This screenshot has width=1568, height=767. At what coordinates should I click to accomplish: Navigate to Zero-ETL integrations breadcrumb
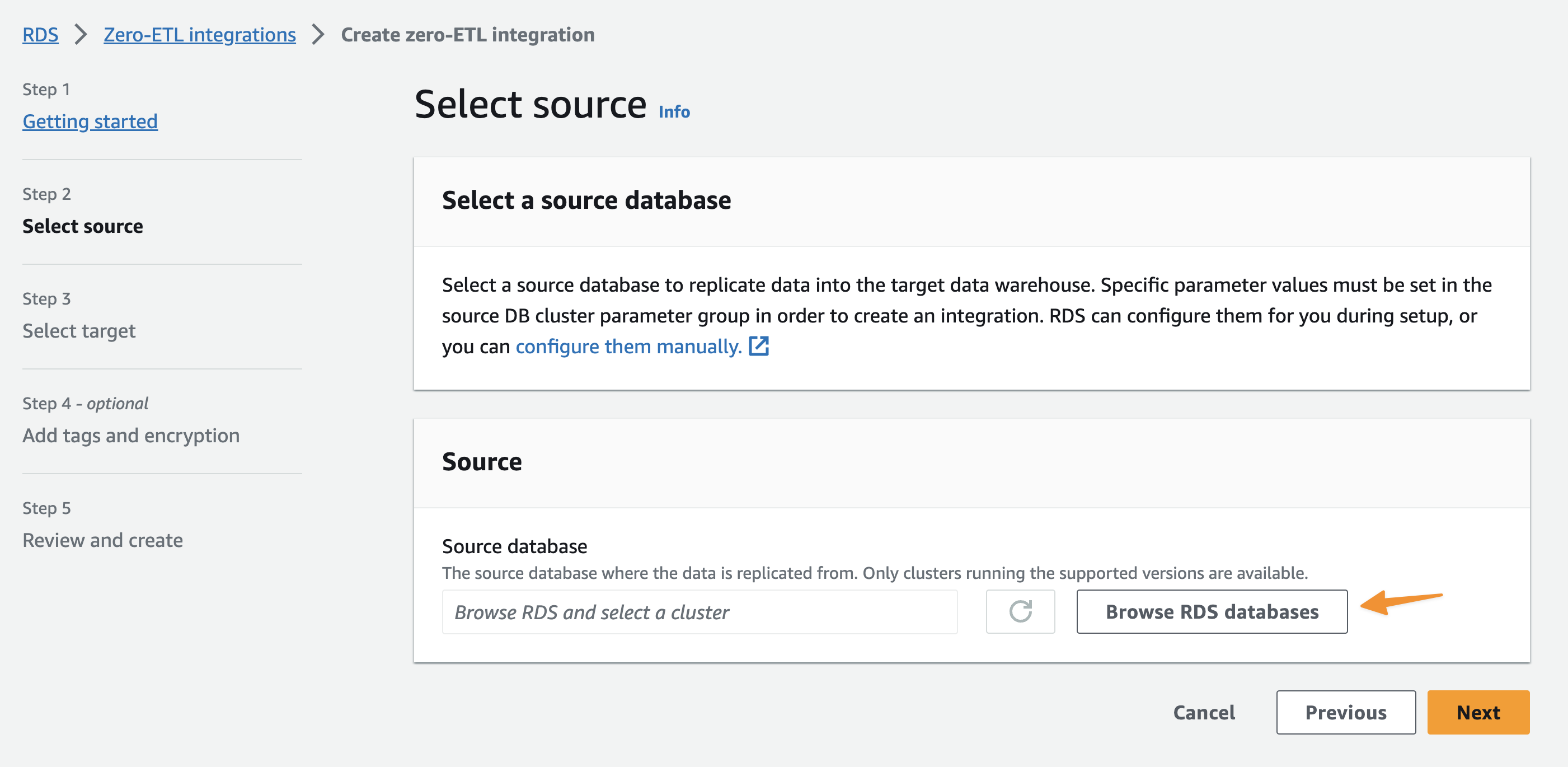[200, 35]
